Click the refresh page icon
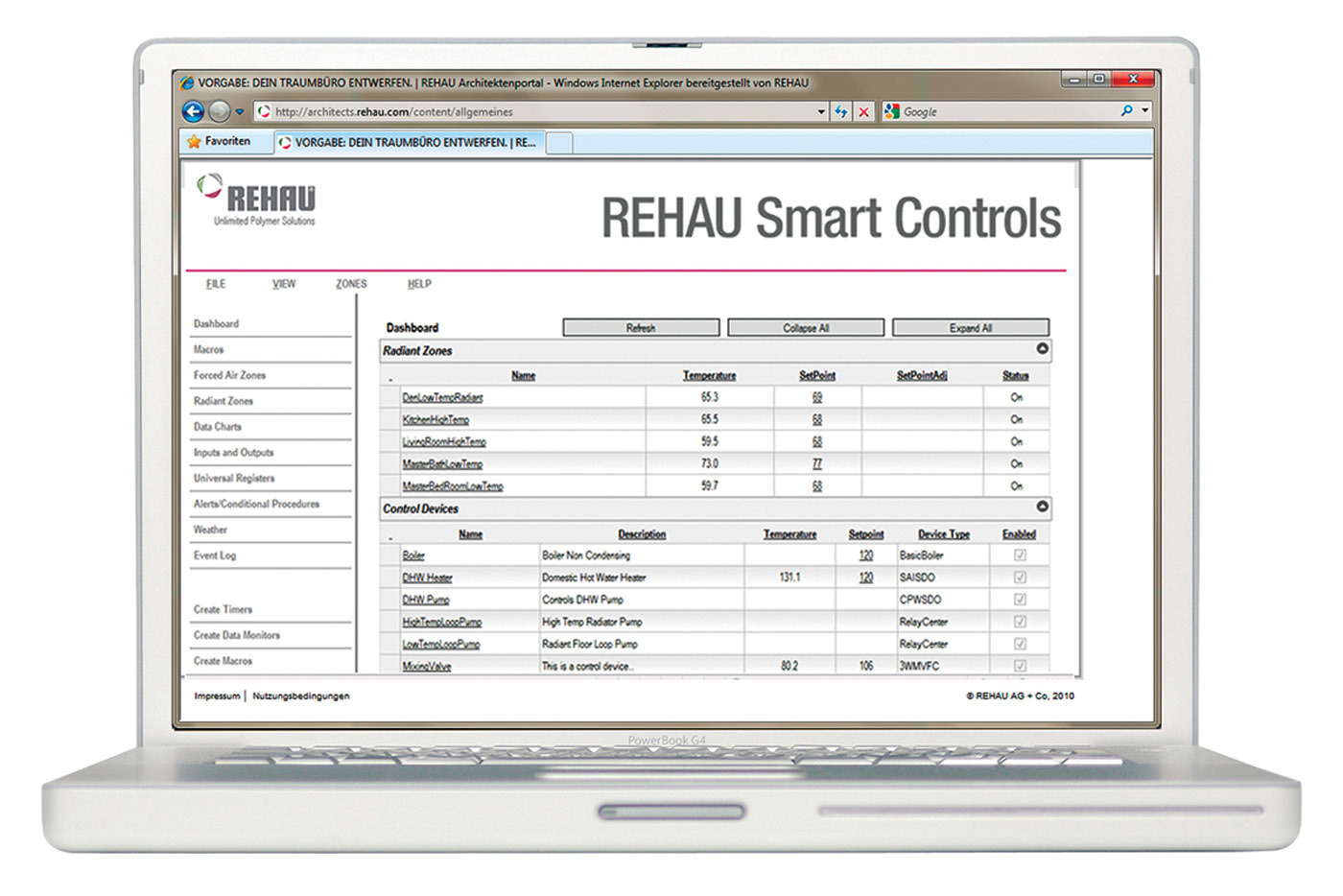The height and width of the screenshot is (896, 1343). click(x=841, y=112)
